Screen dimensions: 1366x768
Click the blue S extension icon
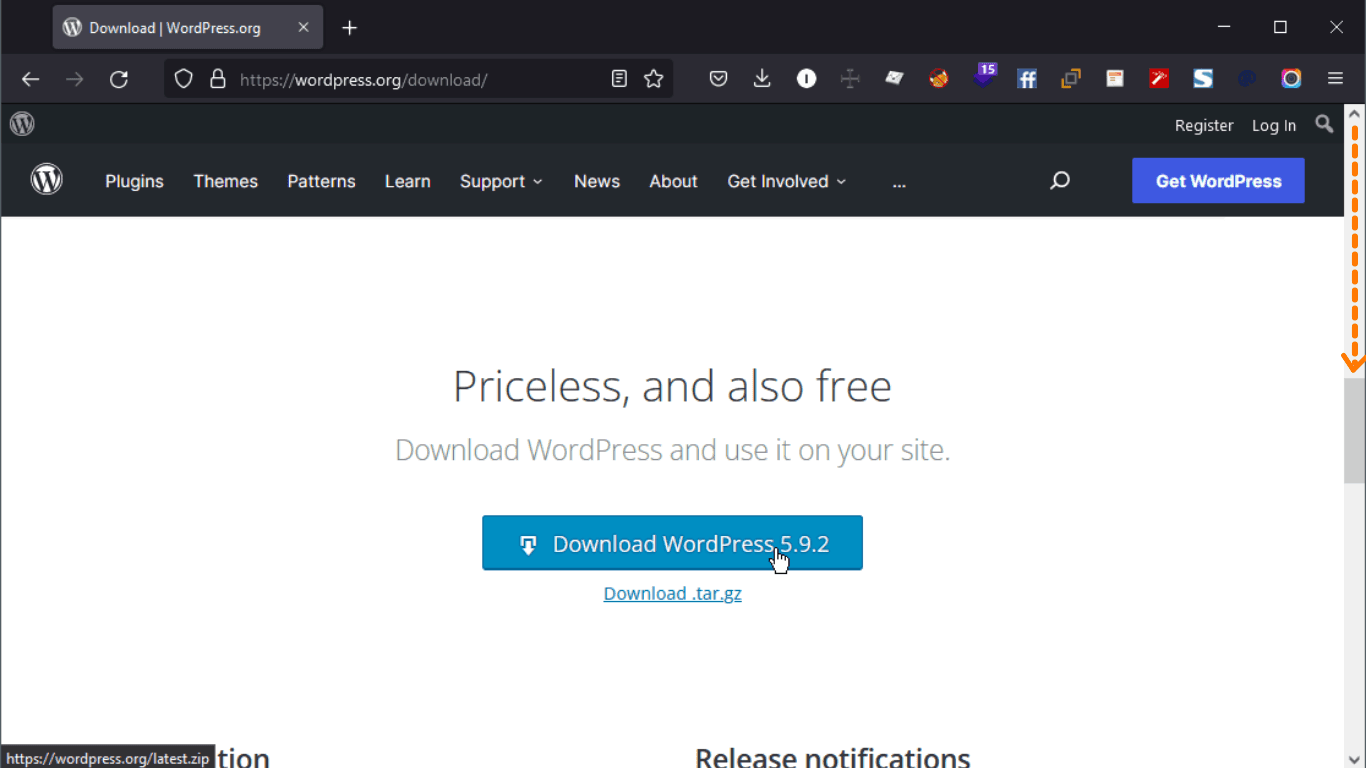coord(1203,79)
